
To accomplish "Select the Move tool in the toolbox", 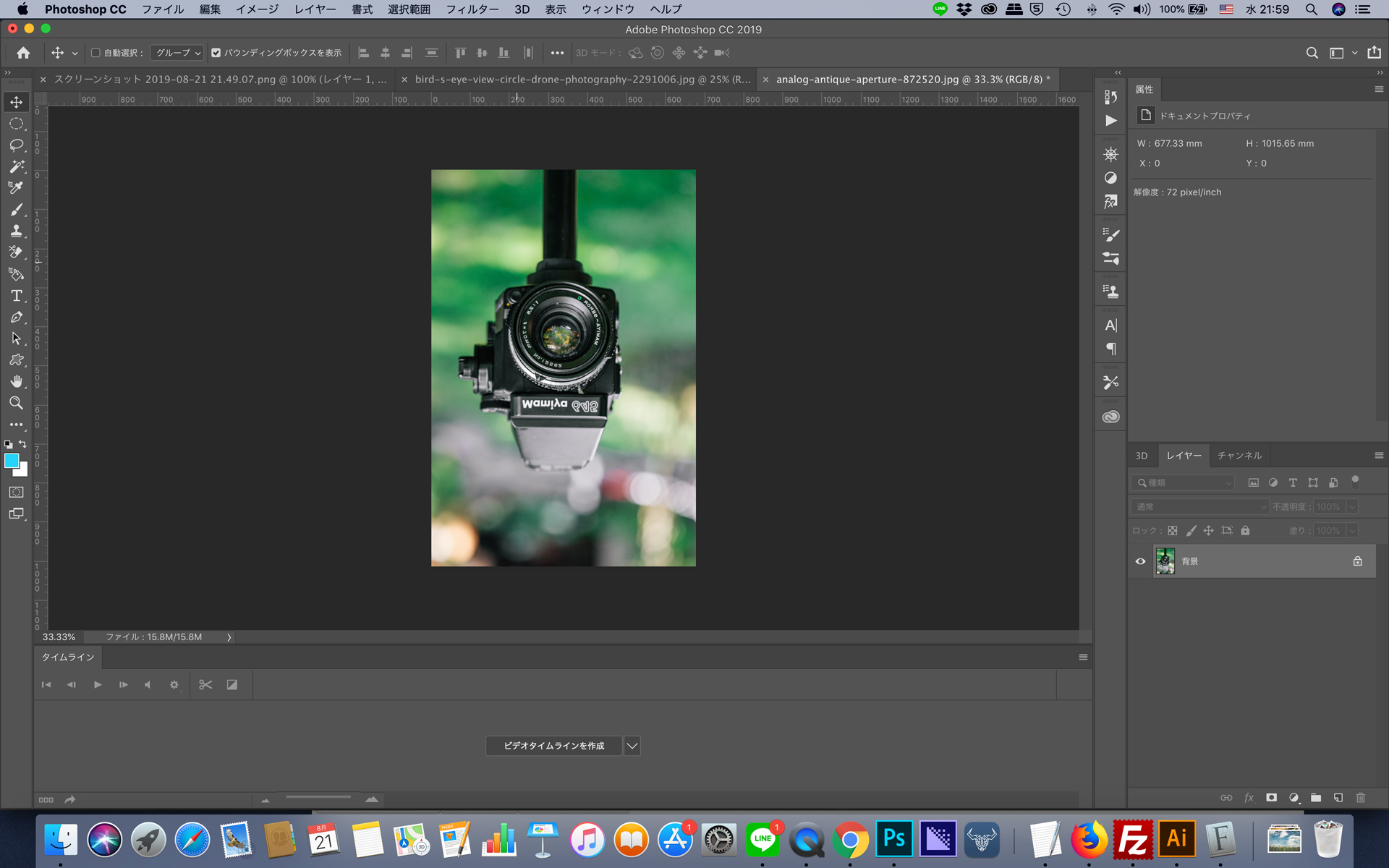I will click(16, 102).
